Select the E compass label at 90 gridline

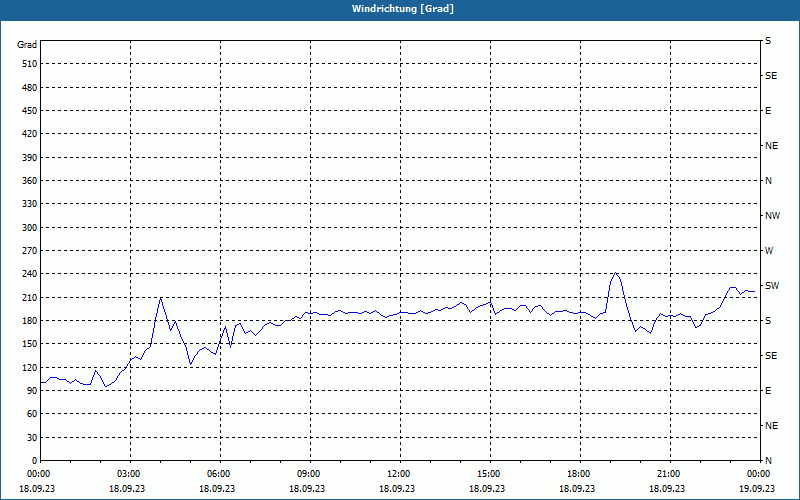tap(768, 391)
